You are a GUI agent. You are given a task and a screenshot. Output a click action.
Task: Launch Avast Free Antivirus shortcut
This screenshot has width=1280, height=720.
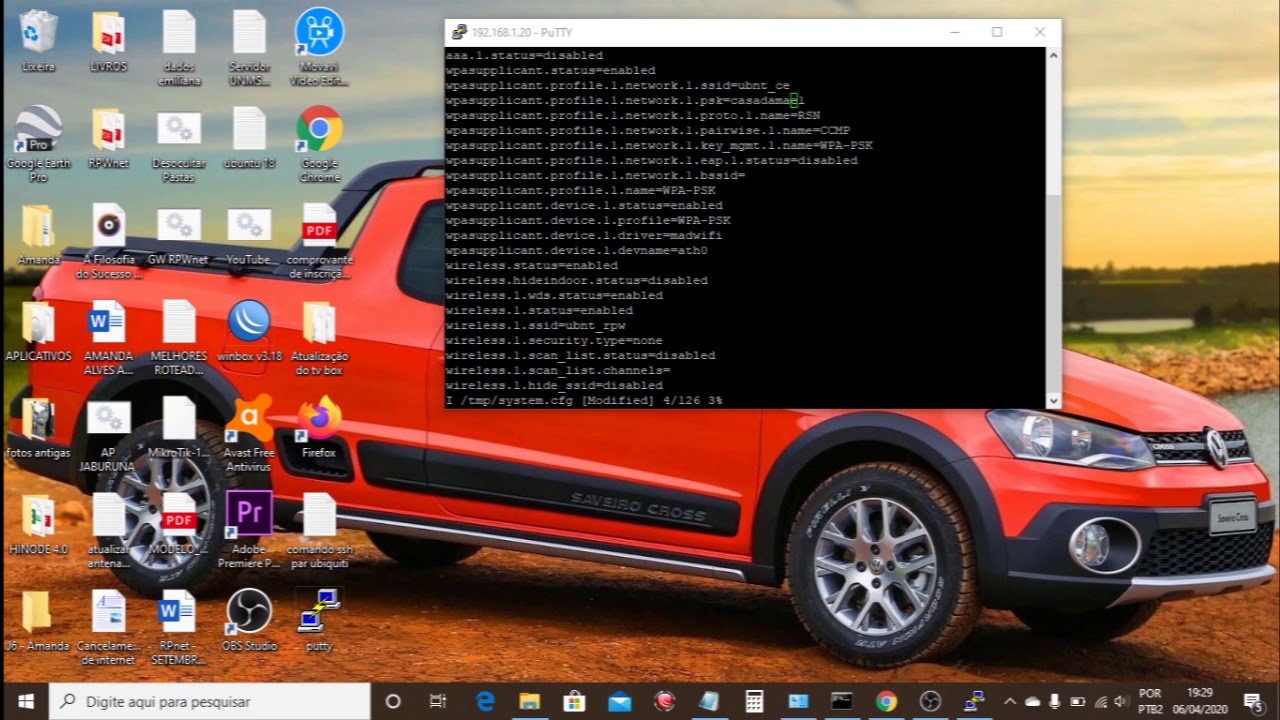[249, 435]
